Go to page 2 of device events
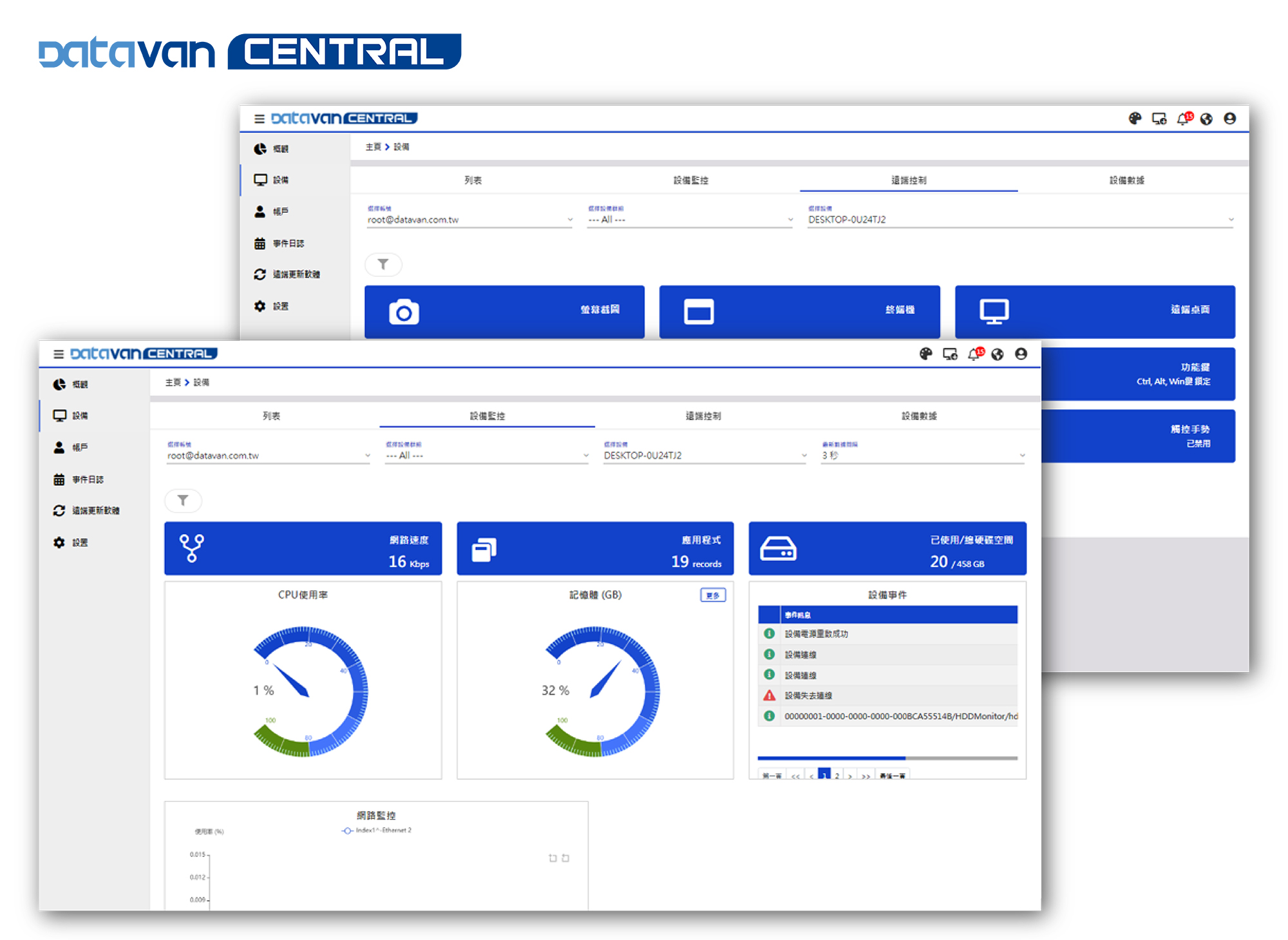Screen dimensions: 1288x940 (x=837, y=776)
